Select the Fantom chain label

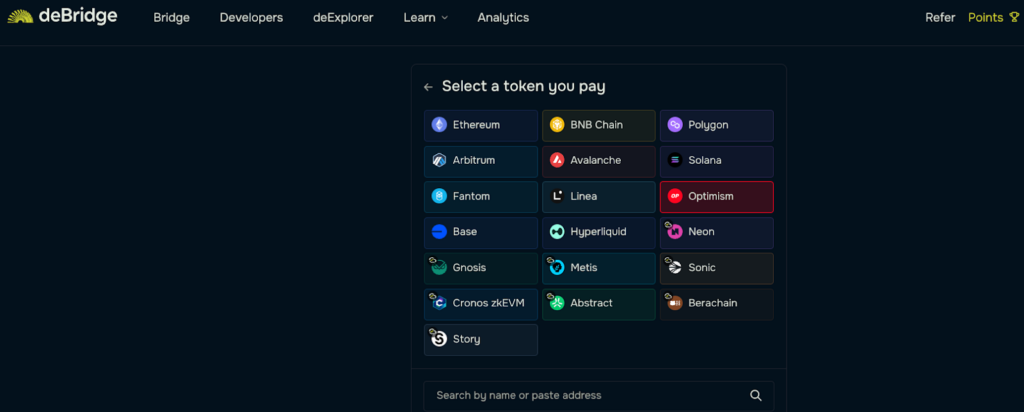[x=472, y=197]
